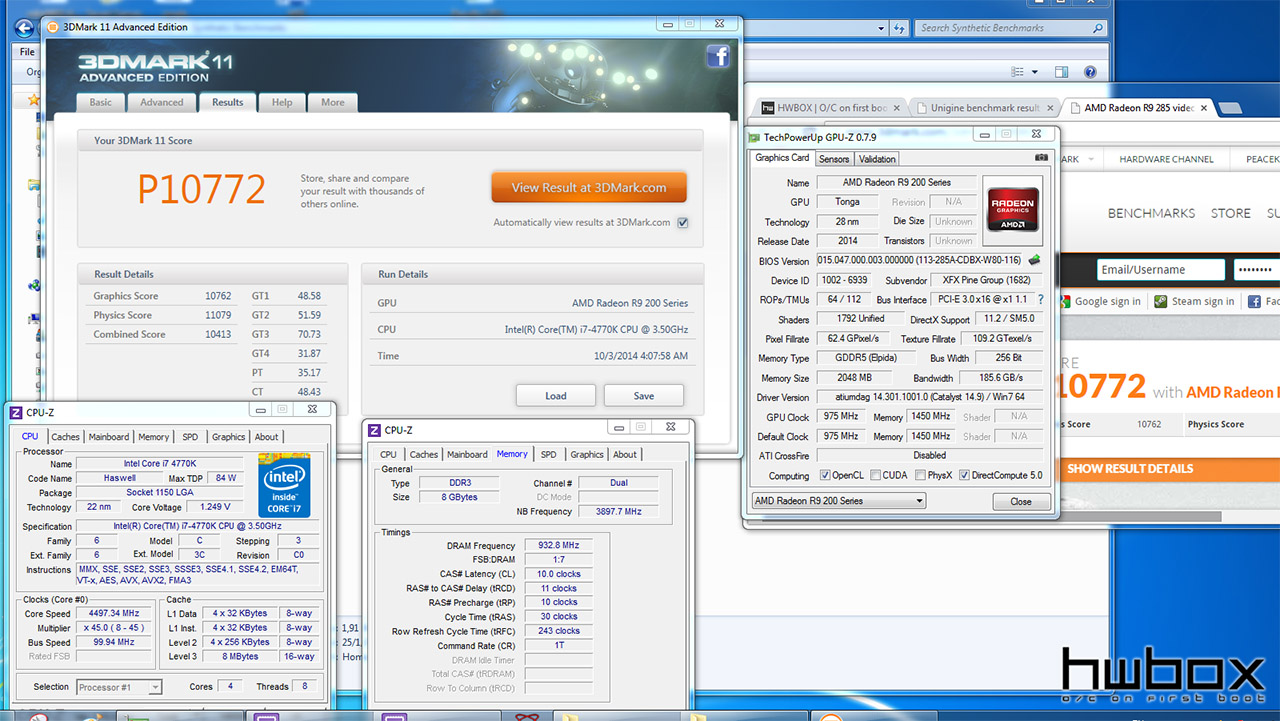Image resolution: width=1280 pixels, height=721 pixels.
Task: Click the Save button in 3DMark
Action: point(644,395)
